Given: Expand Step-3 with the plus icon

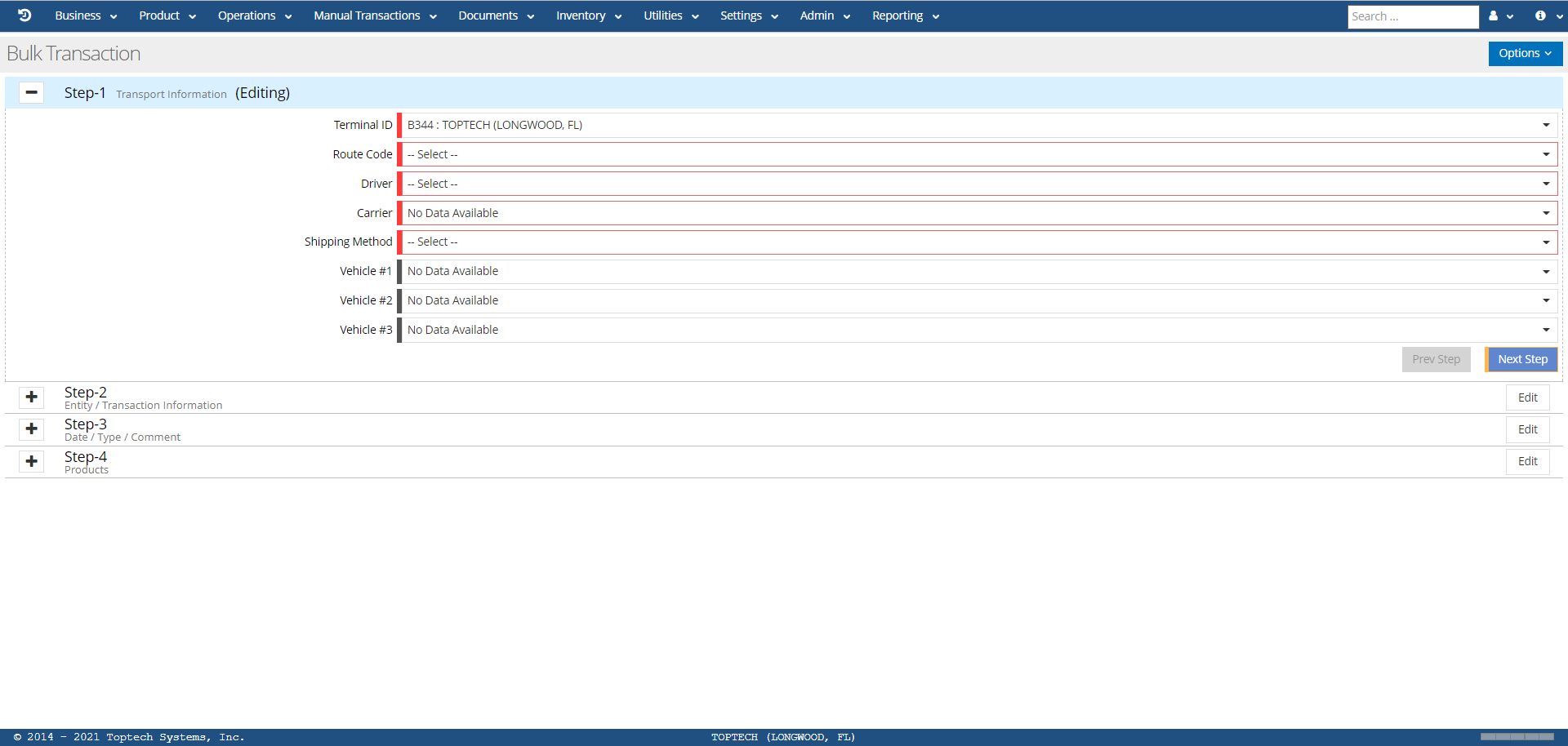Looking at the screenshot, I should tap(32, 429).
